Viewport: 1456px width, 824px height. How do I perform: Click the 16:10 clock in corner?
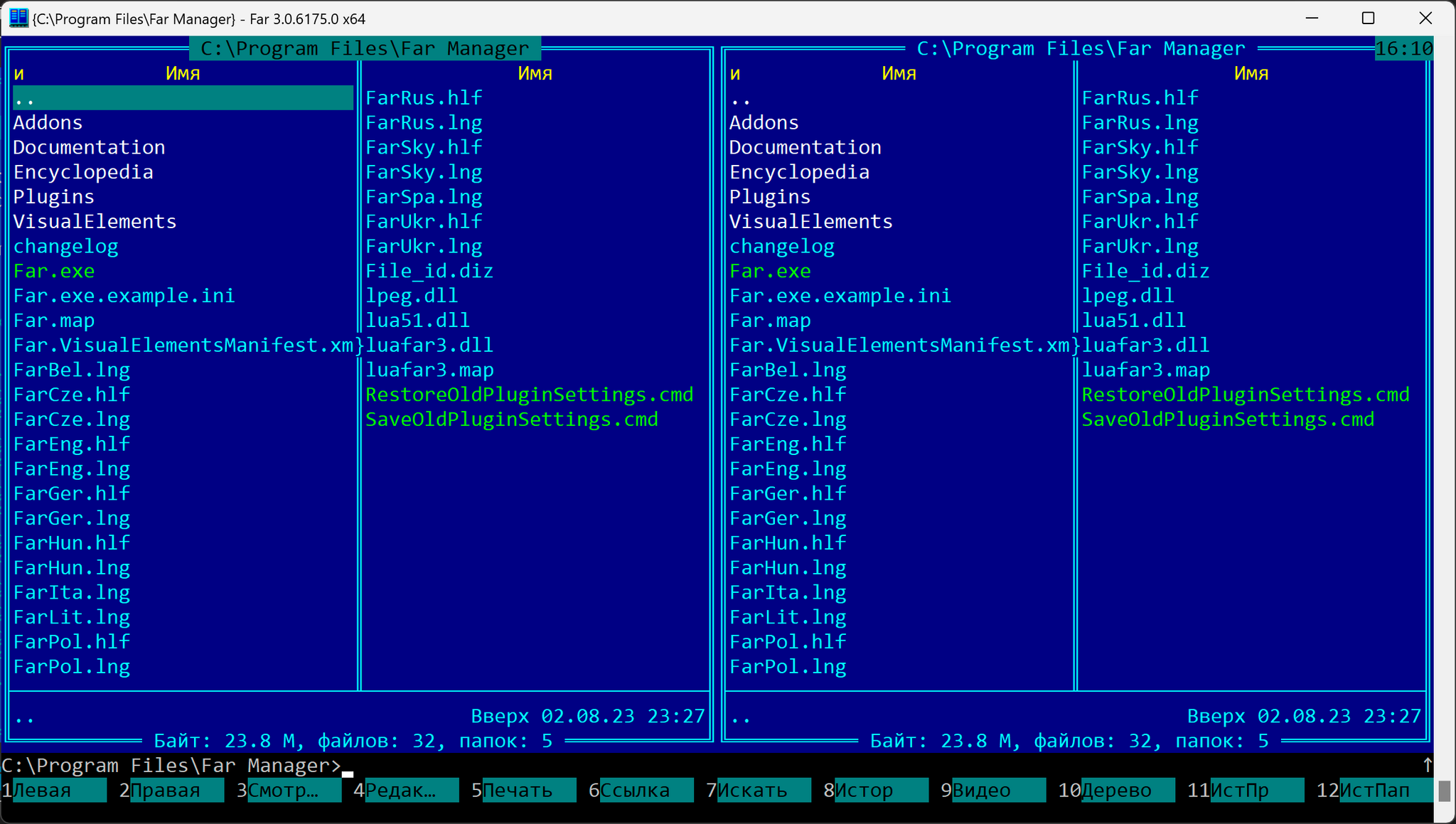click(1403, 48)
